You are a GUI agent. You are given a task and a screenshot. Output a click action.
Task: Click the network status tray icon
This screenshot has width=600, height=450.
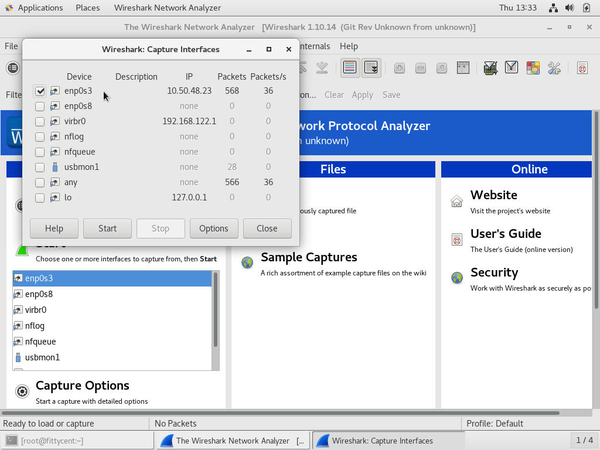pos(553,8)
